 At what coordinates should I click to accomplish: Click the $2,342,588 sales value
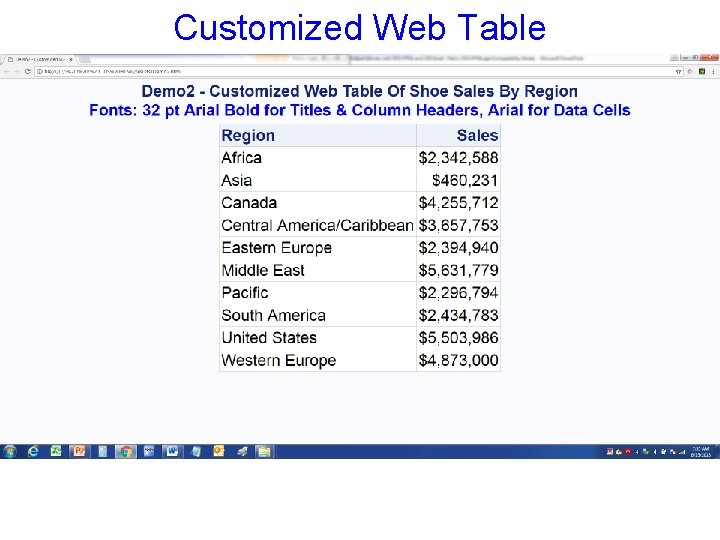[458, 158]
